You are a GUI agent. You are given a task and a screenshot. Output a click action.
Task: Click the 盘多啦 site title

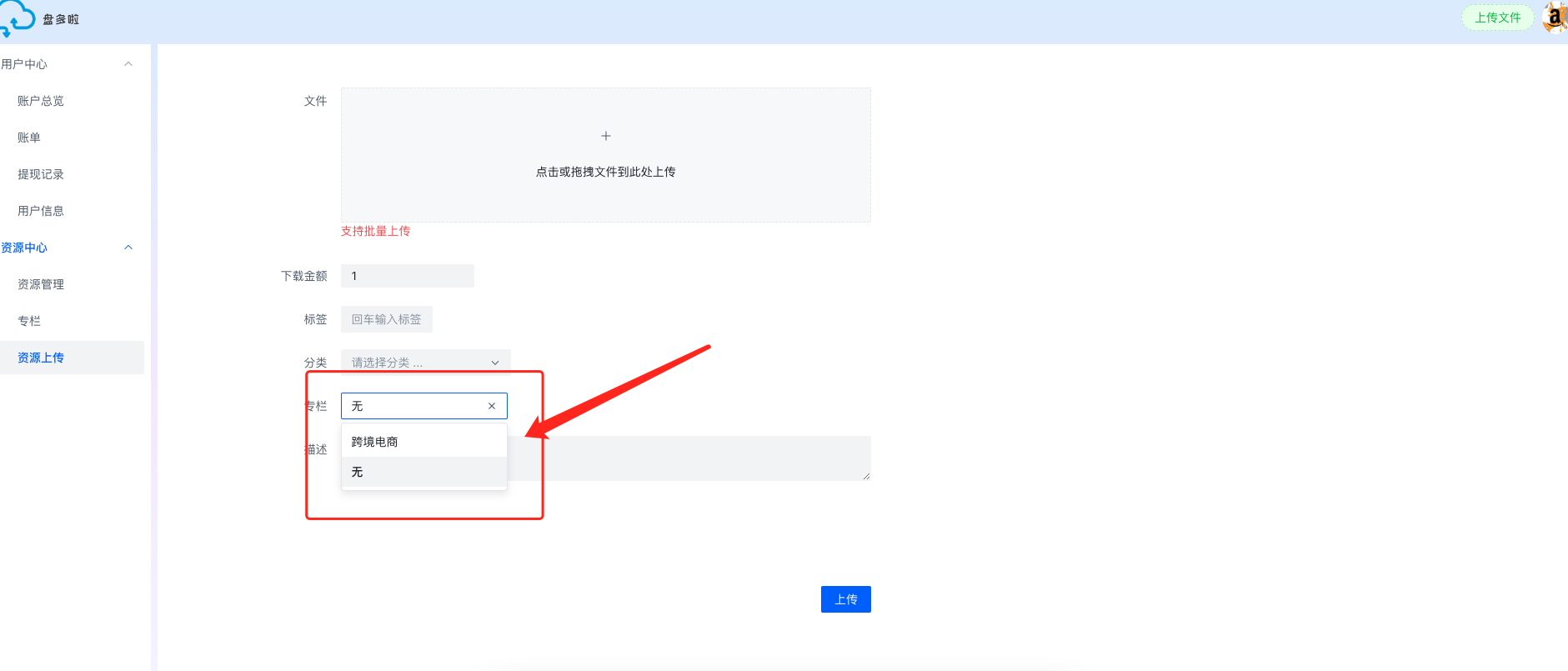click(61, 19)
